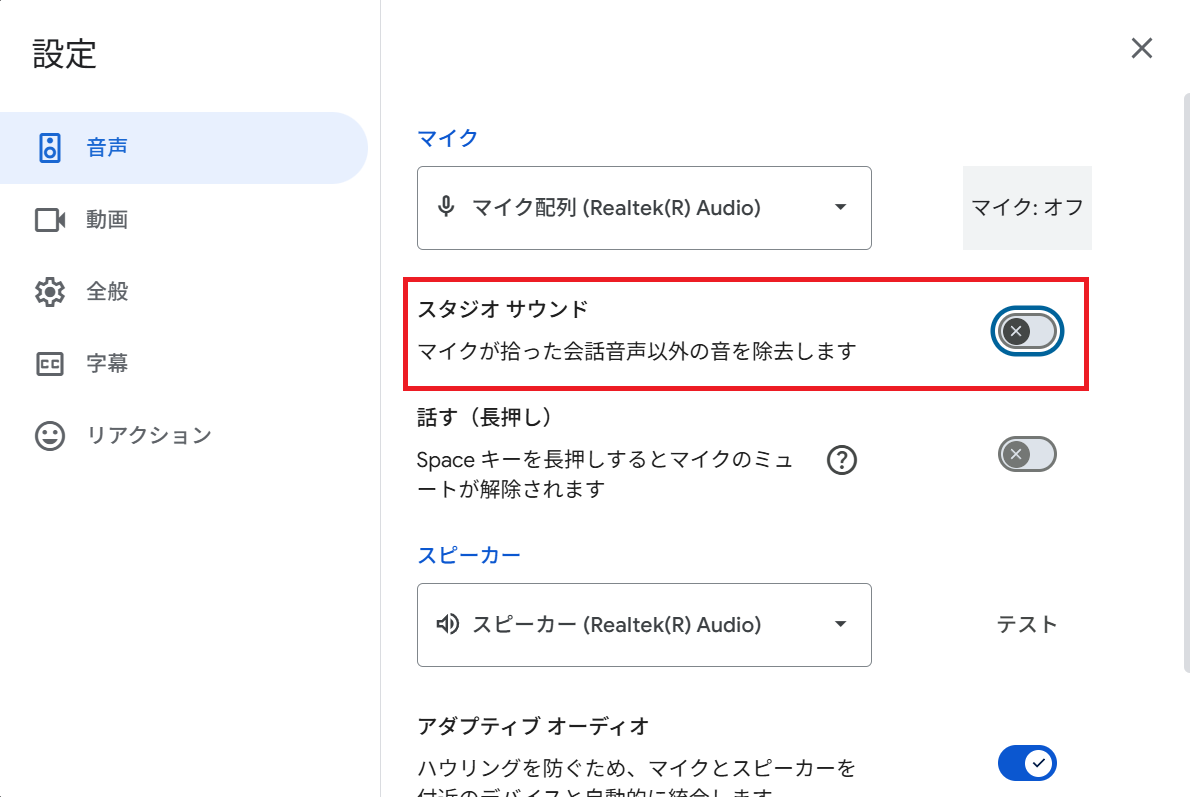Click the CC icon for 字幕
Image resolution: width=1190 pixels, height=797 pixels.
tap(50, 364)
